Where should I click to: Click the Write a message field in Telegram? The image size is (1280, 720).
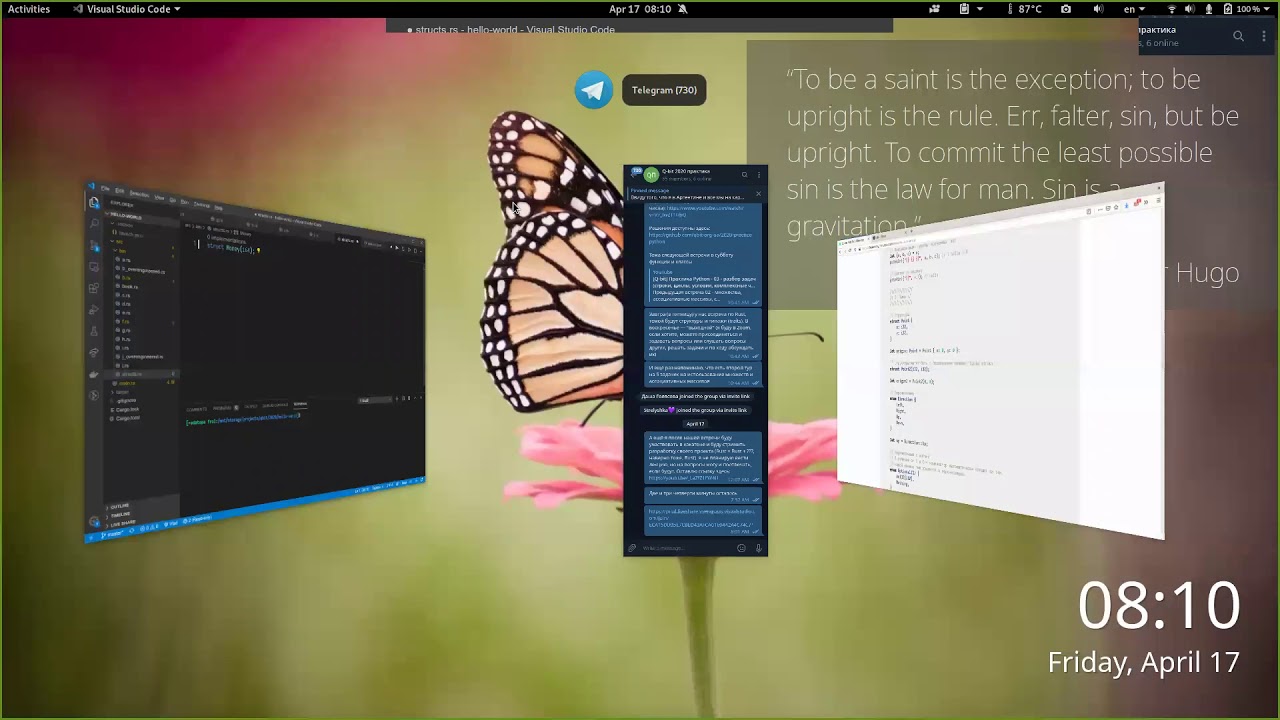(x=686, y=548)
